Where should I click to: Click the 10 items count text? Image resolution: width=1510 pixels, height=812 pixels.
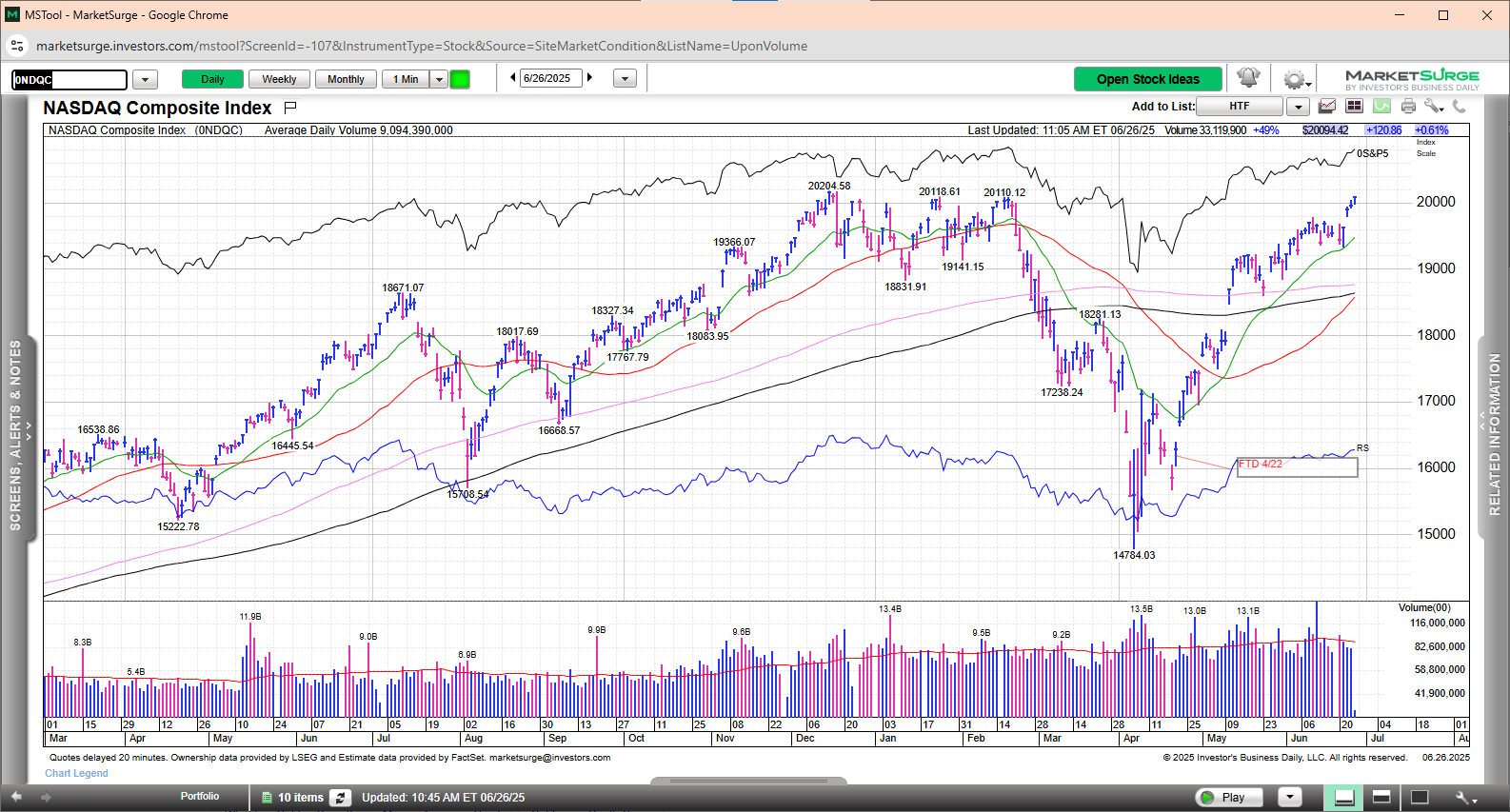point(300,798)
